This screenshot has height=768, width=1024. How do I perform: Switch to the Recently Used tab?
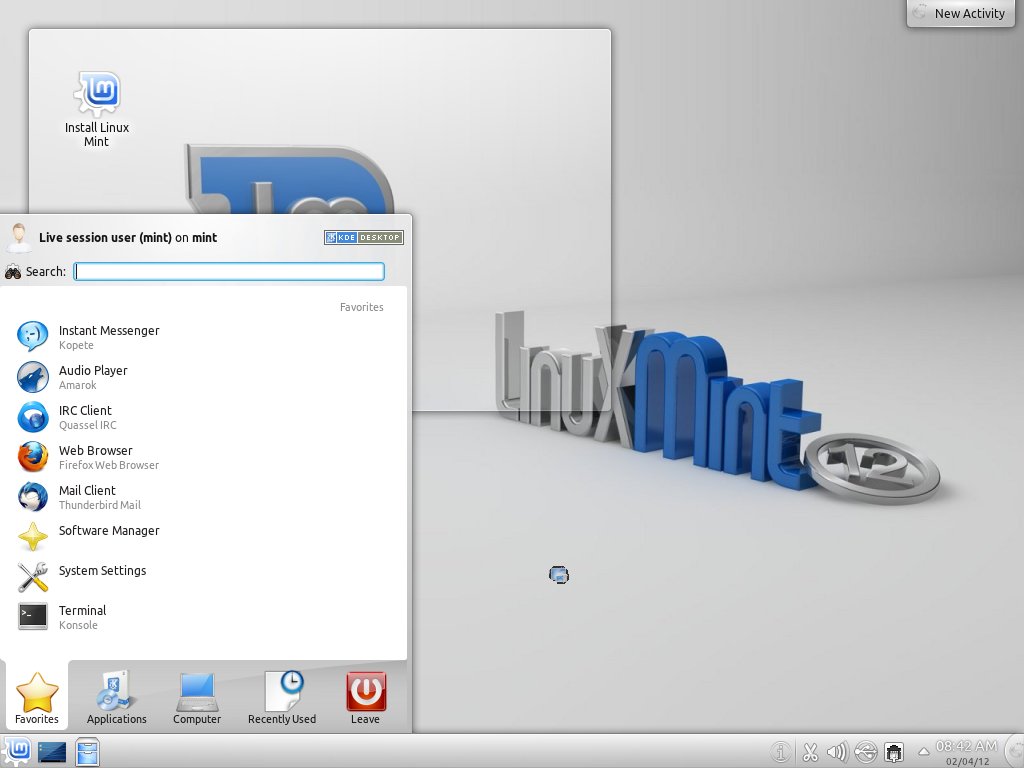281,697
